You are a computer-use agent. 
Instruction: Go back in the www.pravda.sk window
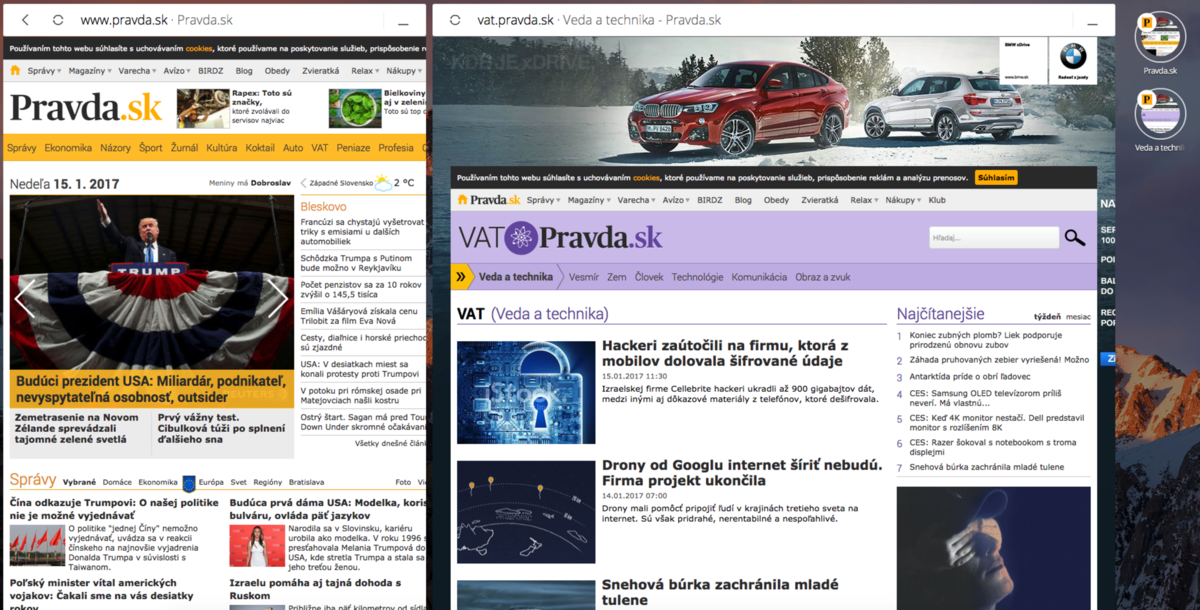pos(25,20)
